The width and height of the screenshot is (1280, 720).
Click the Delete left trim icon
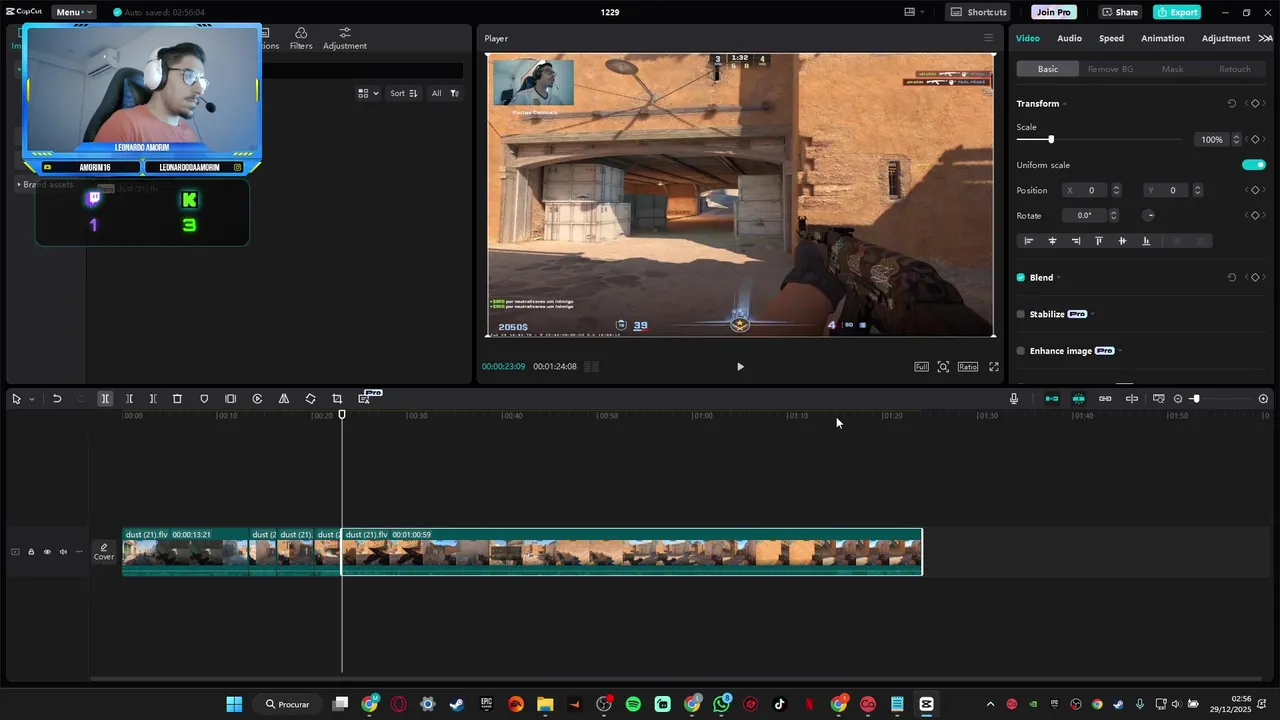click(129, 399)
